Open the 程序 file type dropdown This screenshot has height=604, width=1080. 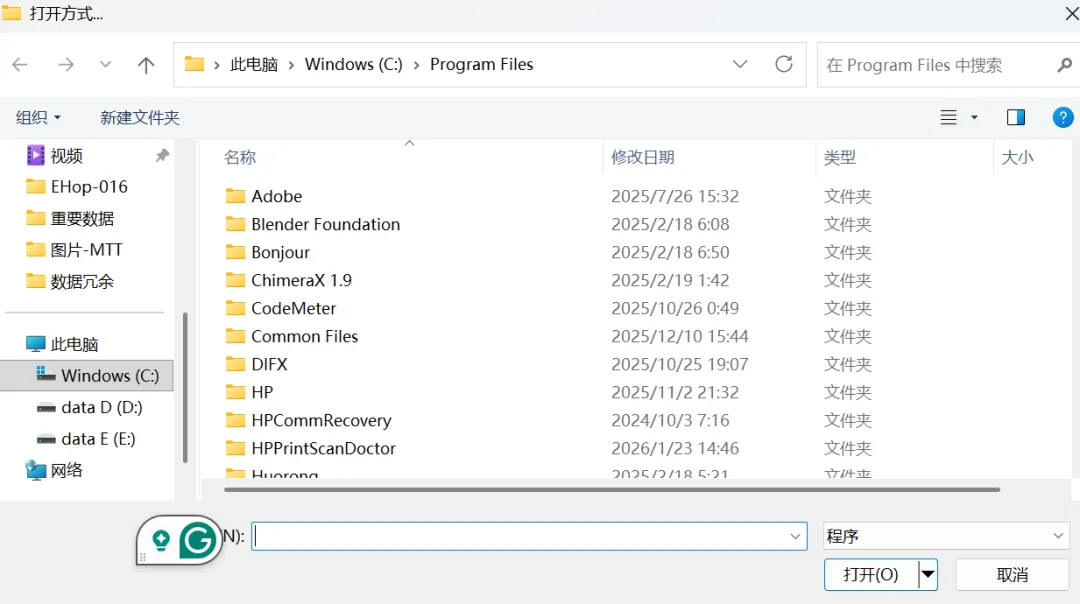pos(946,536)
